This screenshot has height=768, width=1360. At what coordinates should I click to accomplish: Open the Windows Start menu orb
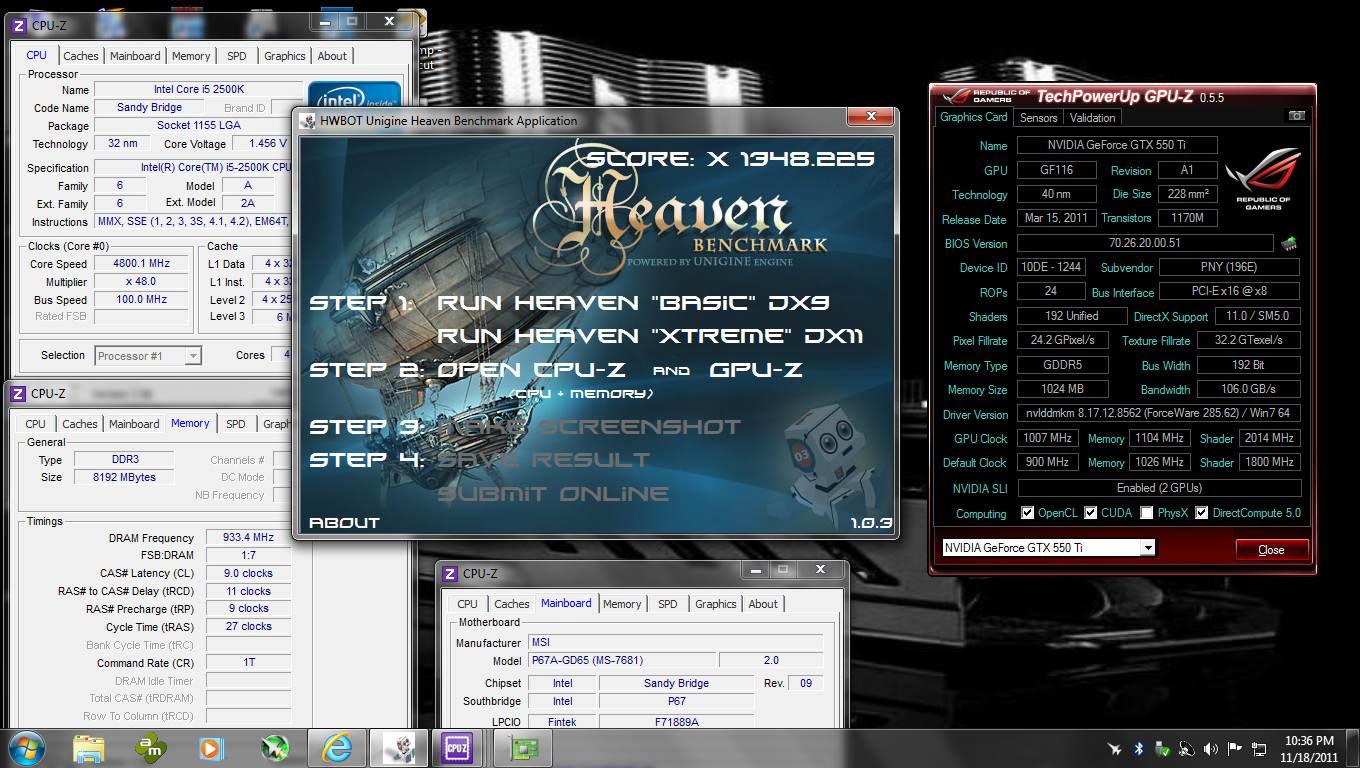pos(26,747)
